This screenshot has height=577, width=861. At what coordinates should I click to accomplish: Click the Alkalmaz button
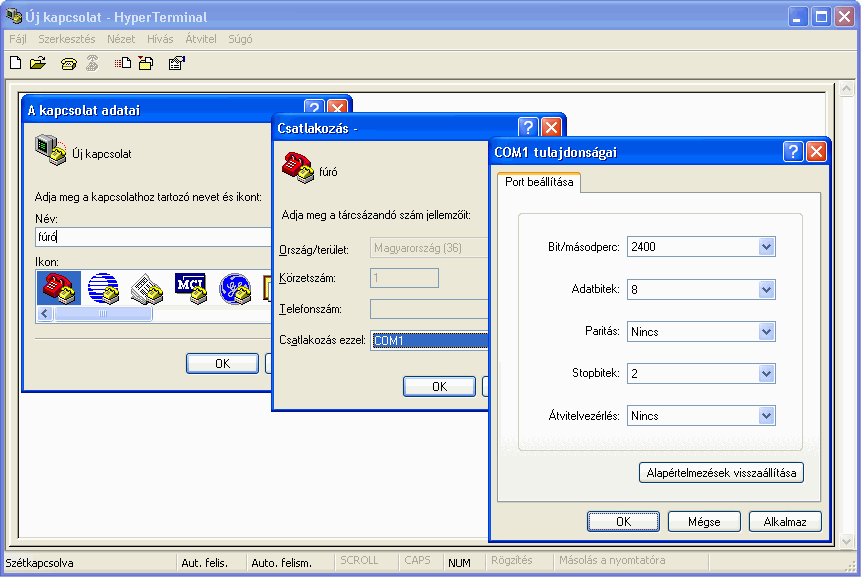pos(785,522)
